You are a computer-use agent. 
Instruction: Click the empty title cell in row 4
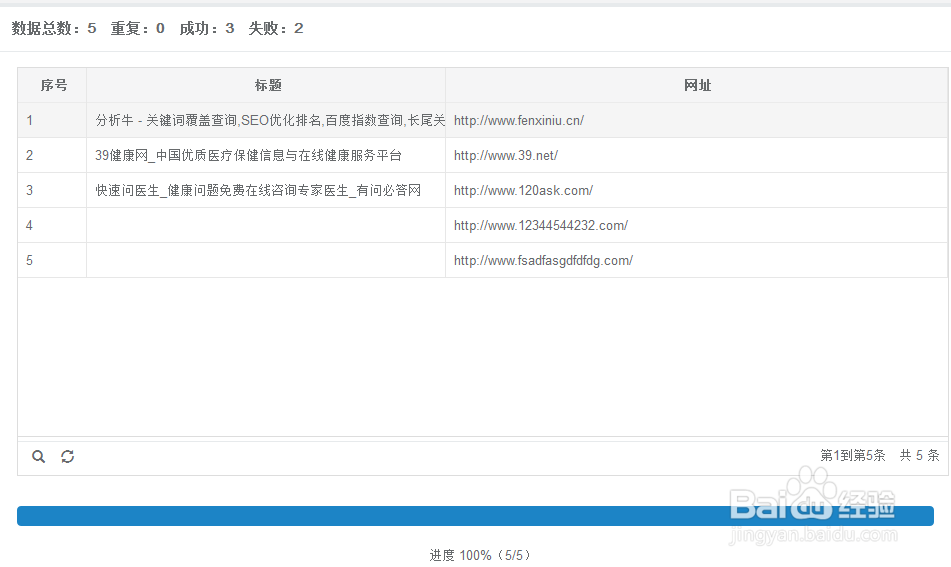click(266, 226)
